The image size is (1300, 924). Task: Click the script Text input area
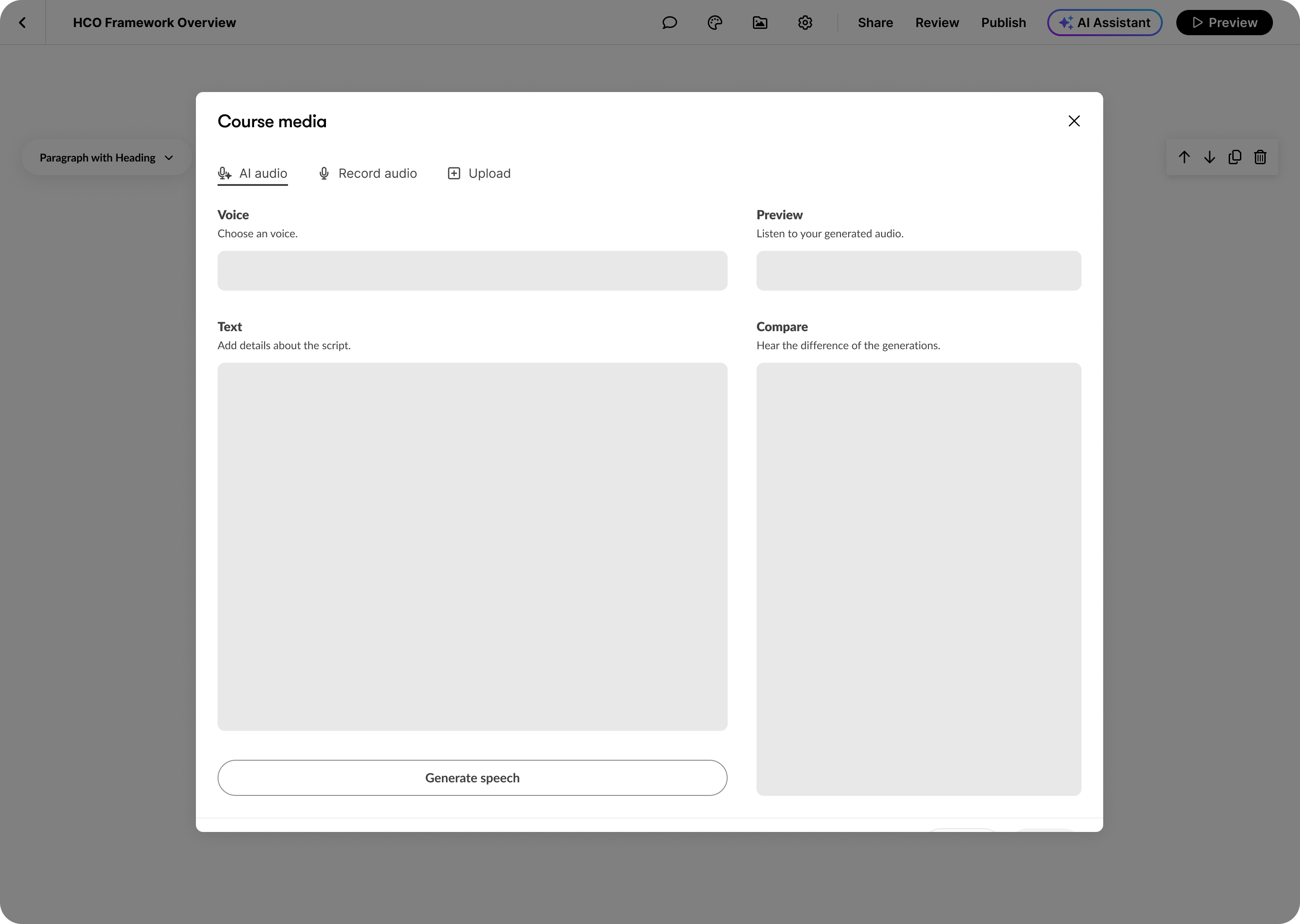pos(472,546)
